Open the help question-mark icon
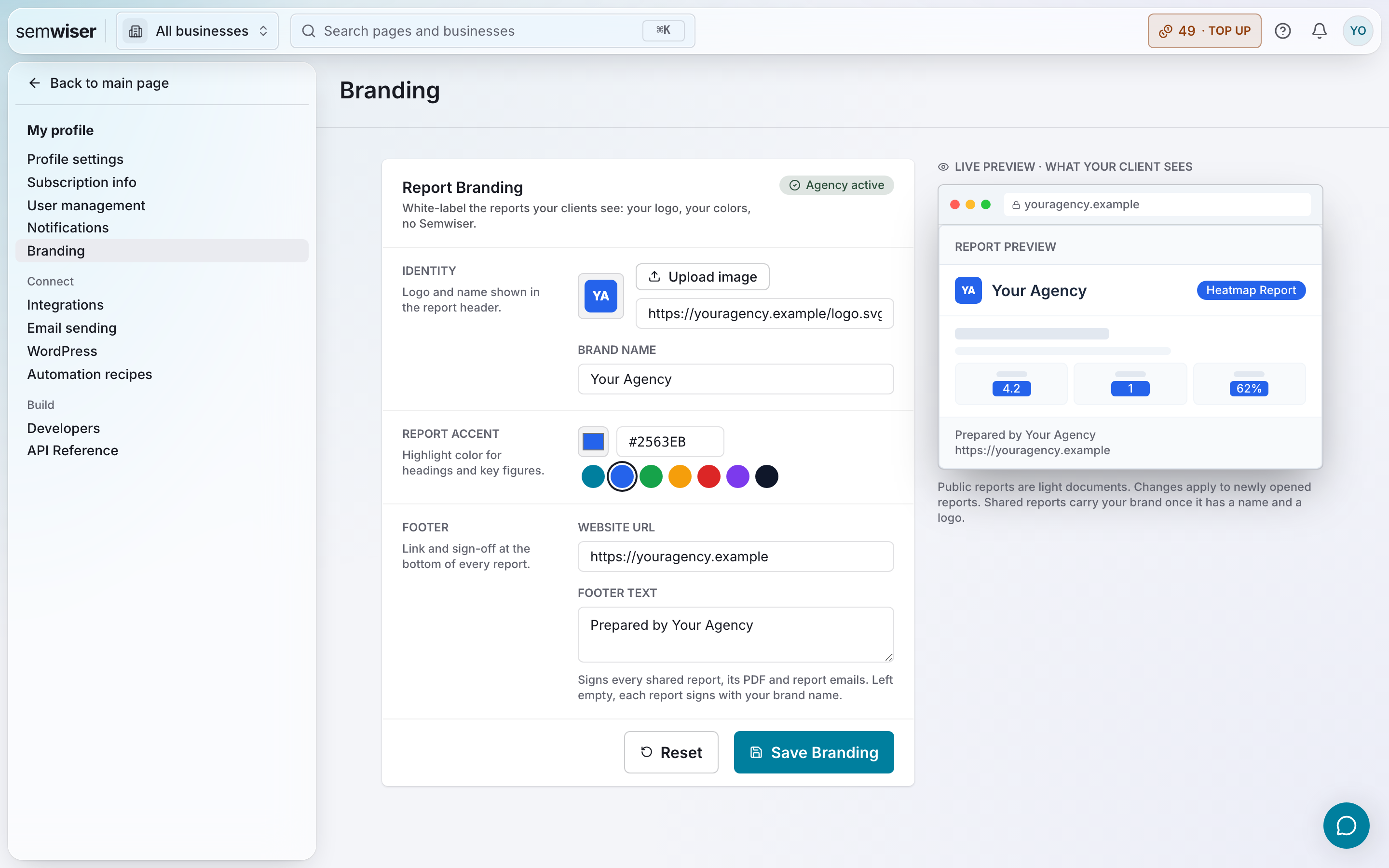 pos(1282,31)
